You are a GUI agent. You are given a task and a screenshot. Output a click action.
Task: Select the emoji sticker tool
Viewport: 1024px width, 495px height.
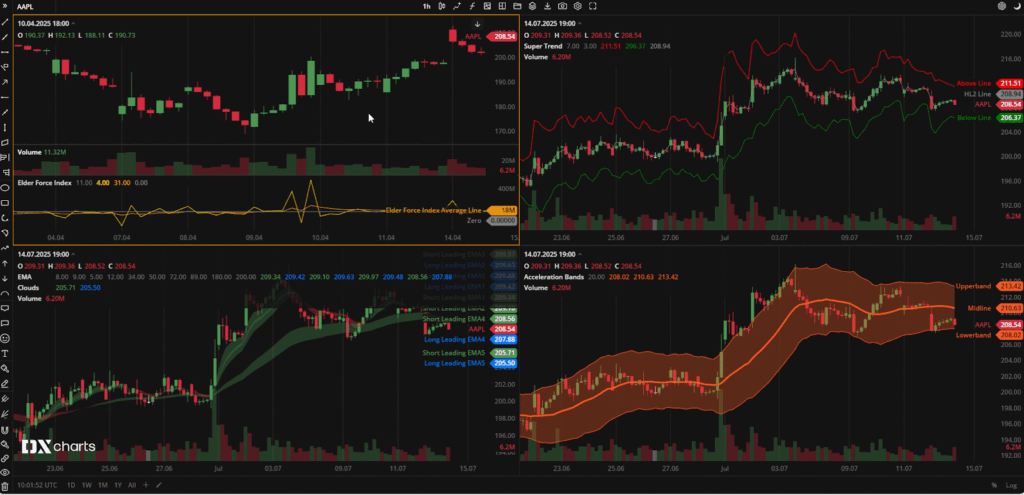click(x=6, y=339)
